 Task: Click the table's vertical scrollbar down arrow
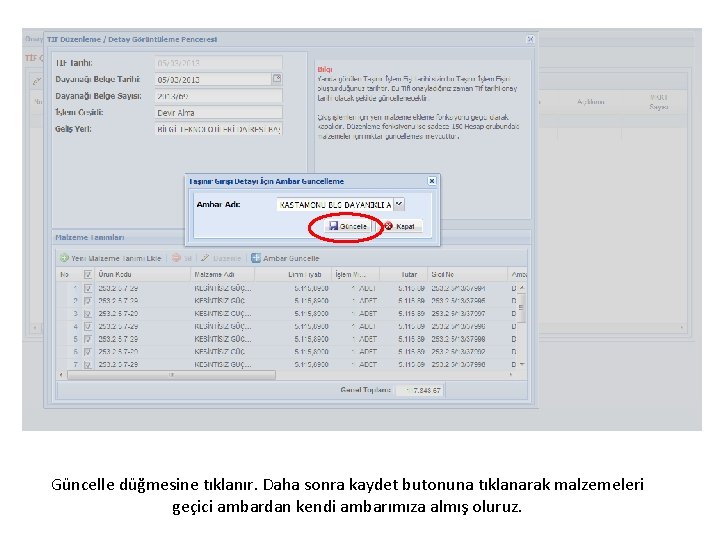pos(522,364)
